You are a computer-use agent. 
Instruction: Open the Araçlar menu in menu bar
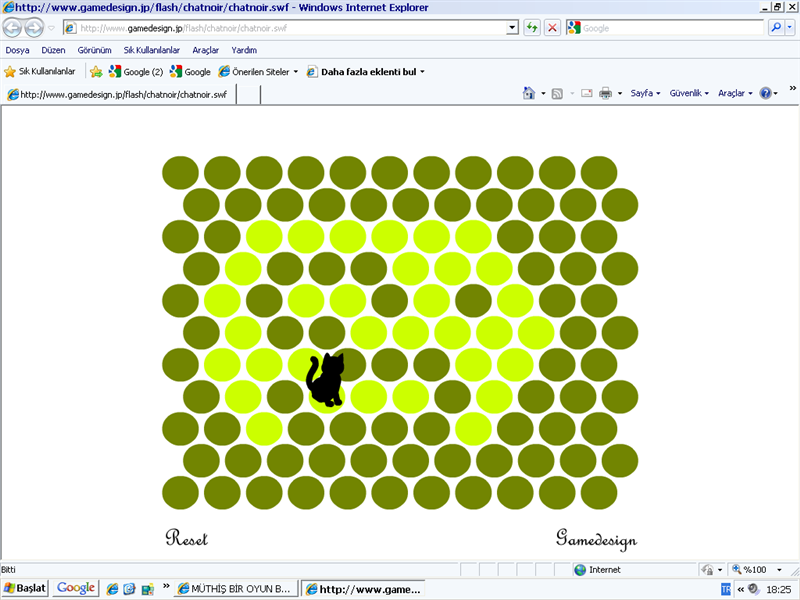206,50
